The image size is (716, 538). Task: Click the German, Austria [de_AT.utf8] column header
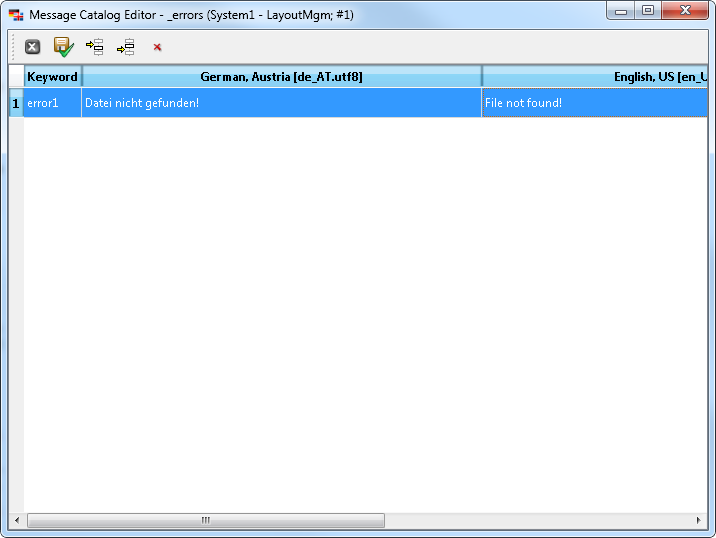[281, 76]
